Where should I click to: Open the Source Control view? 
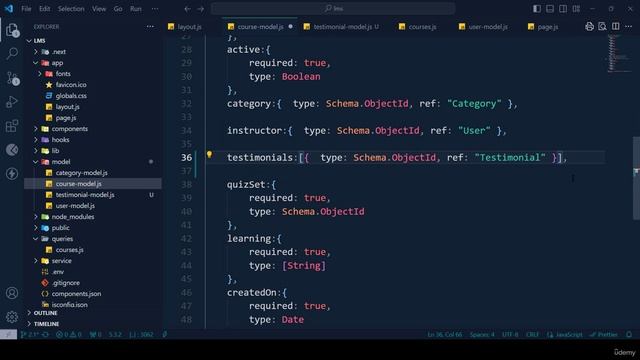coord(12,78)
